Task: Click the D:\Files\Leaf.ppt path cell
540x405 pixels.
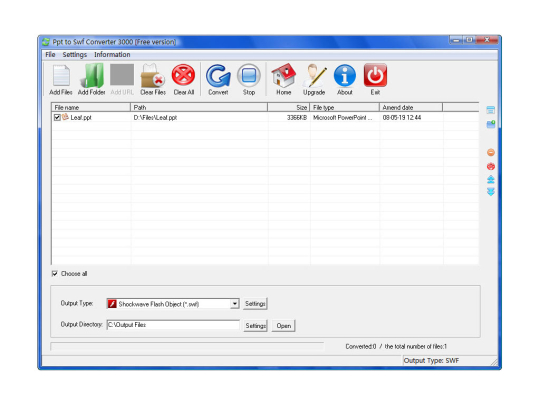Action: click(x=155, y=117)
